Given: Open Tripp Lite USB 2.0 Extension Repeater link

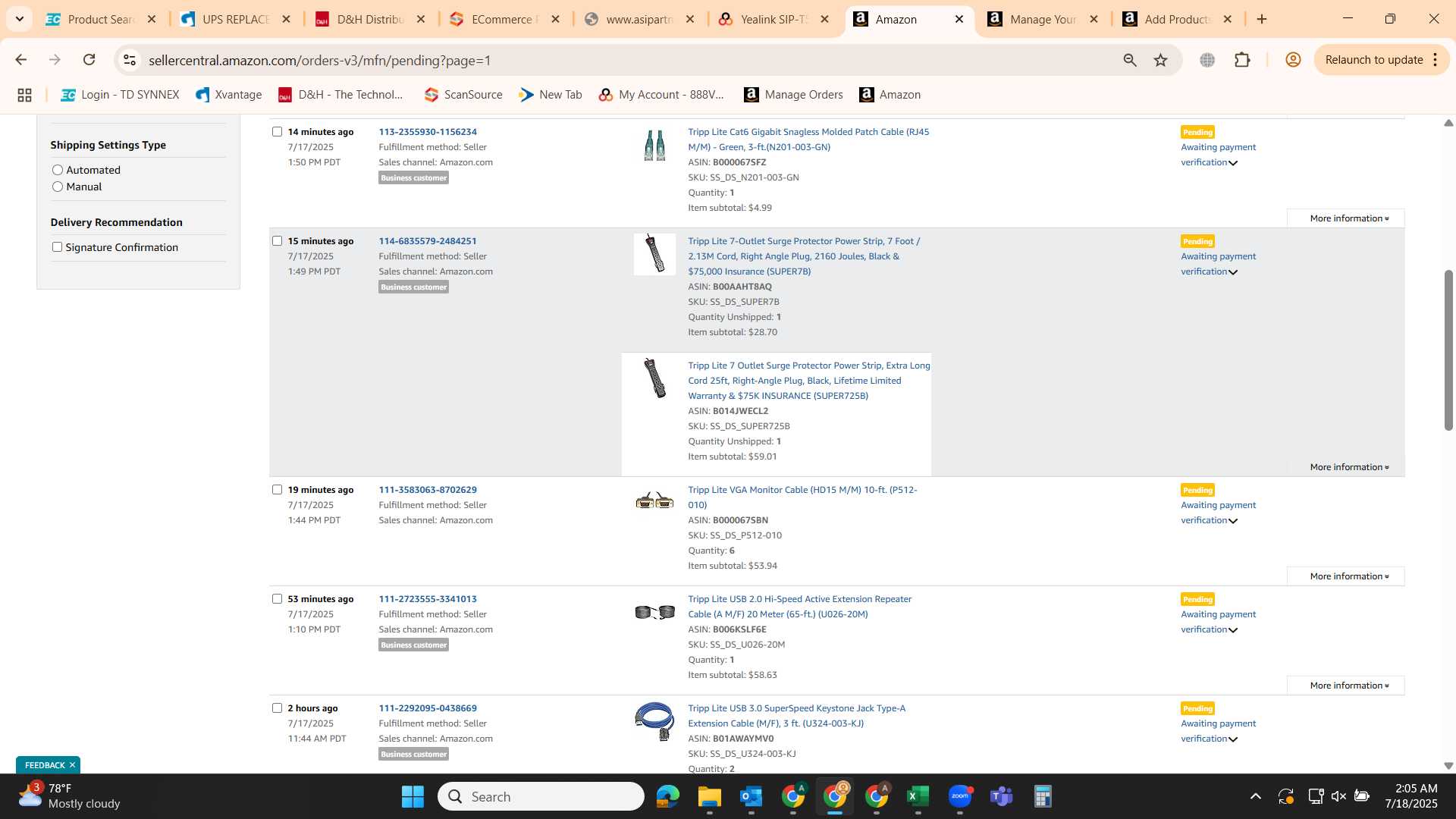Looking at the screenshot, I should click(x=799, y=607).
